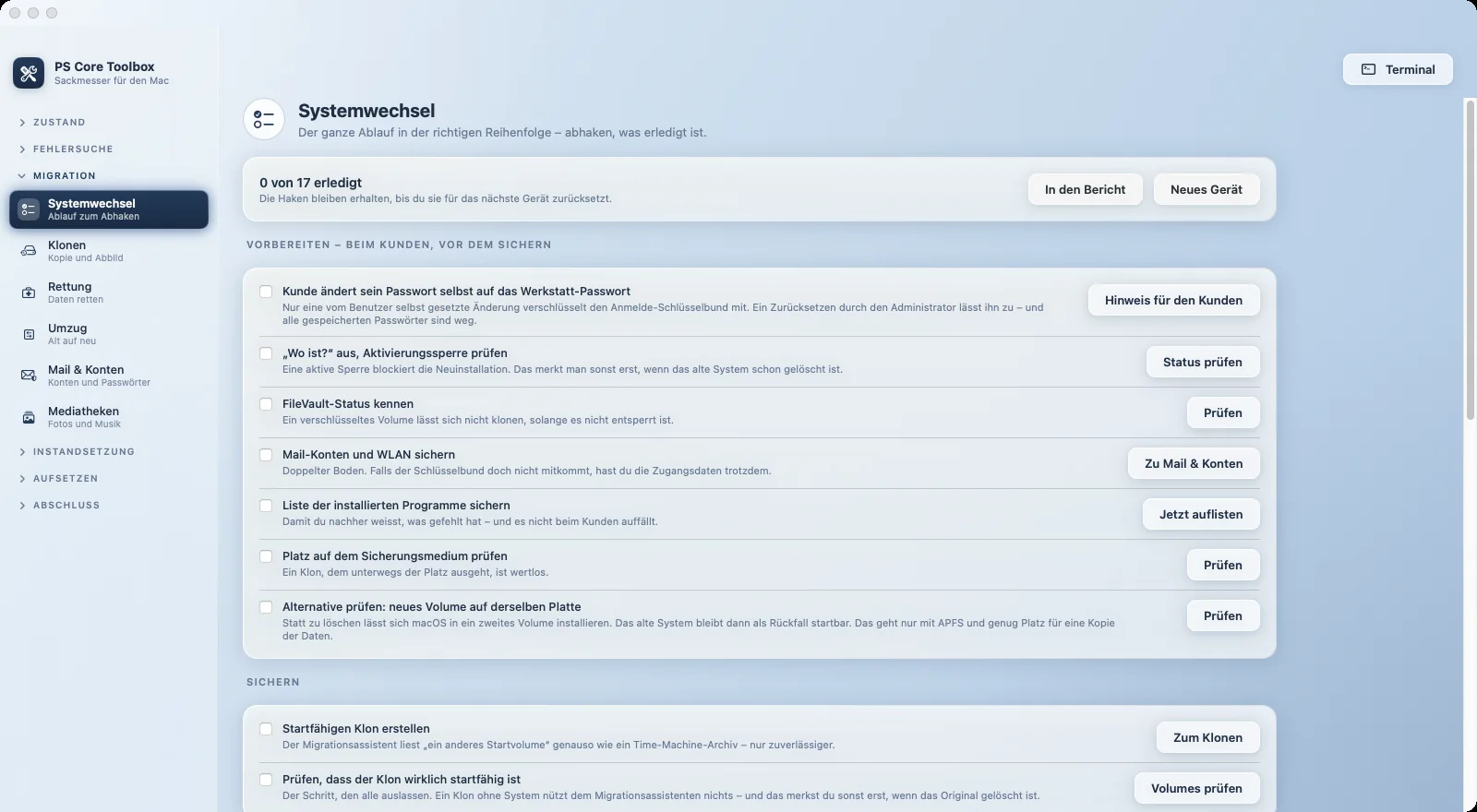Expand the FEHLERSUCHE sidebar section
The image size is (1477, 812).
66,149
